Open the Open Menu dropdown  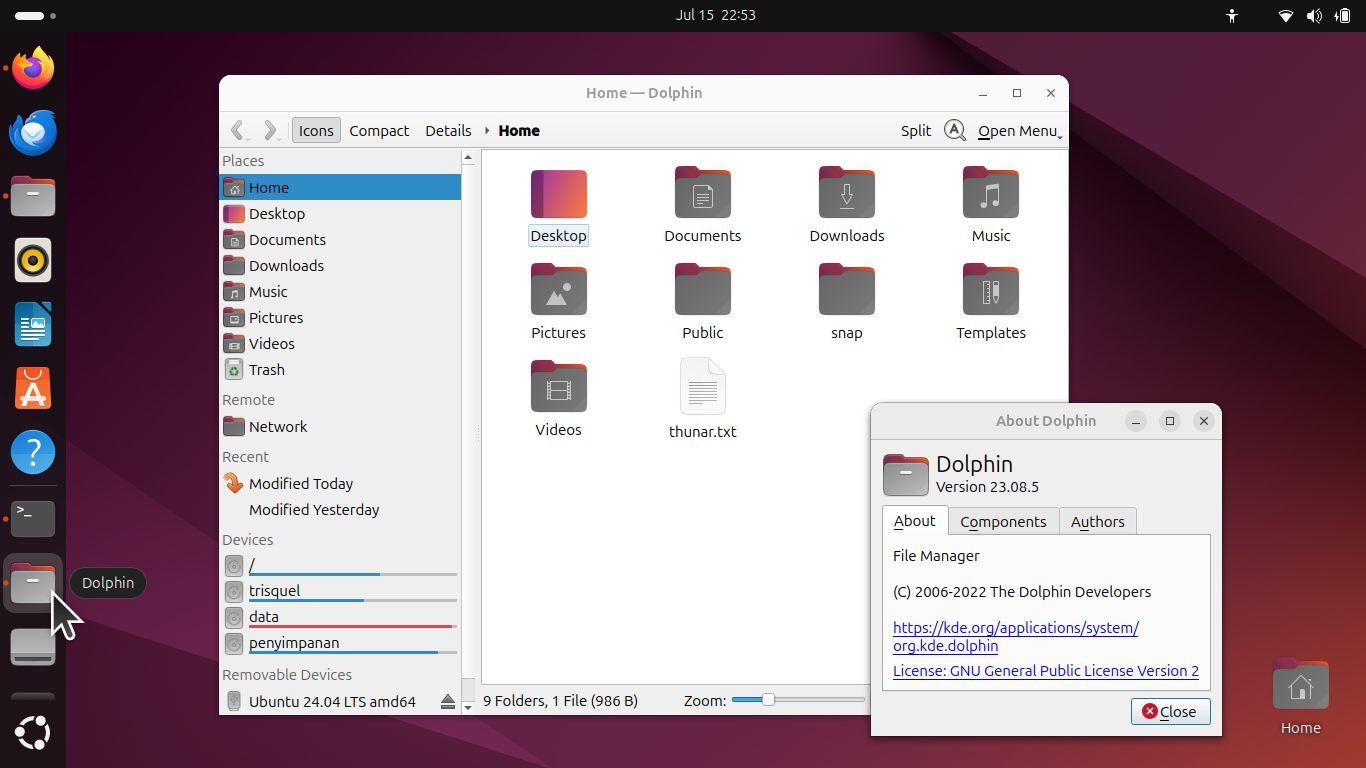[x=1018, y=130]
